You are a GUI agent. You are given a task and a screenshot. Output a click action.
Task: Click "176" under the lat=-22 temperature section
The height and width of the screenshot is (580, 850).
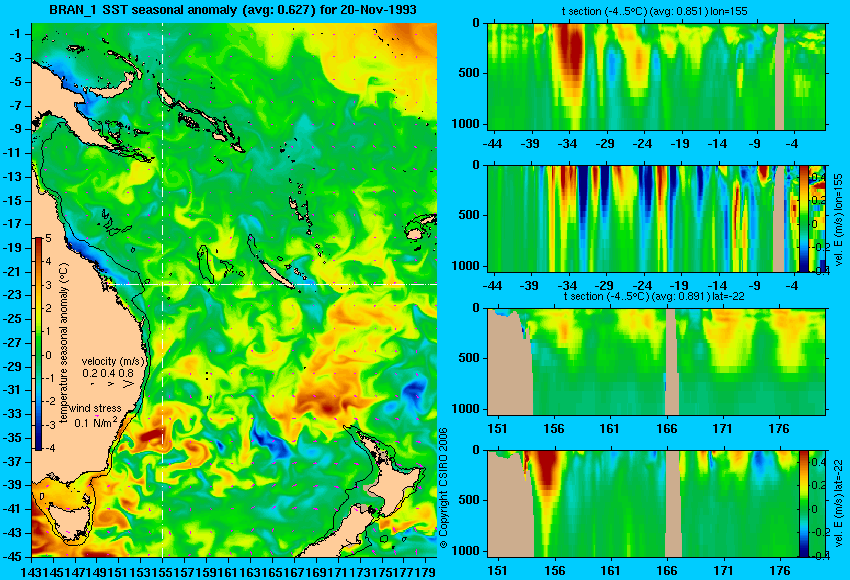(x=780, y=429)
